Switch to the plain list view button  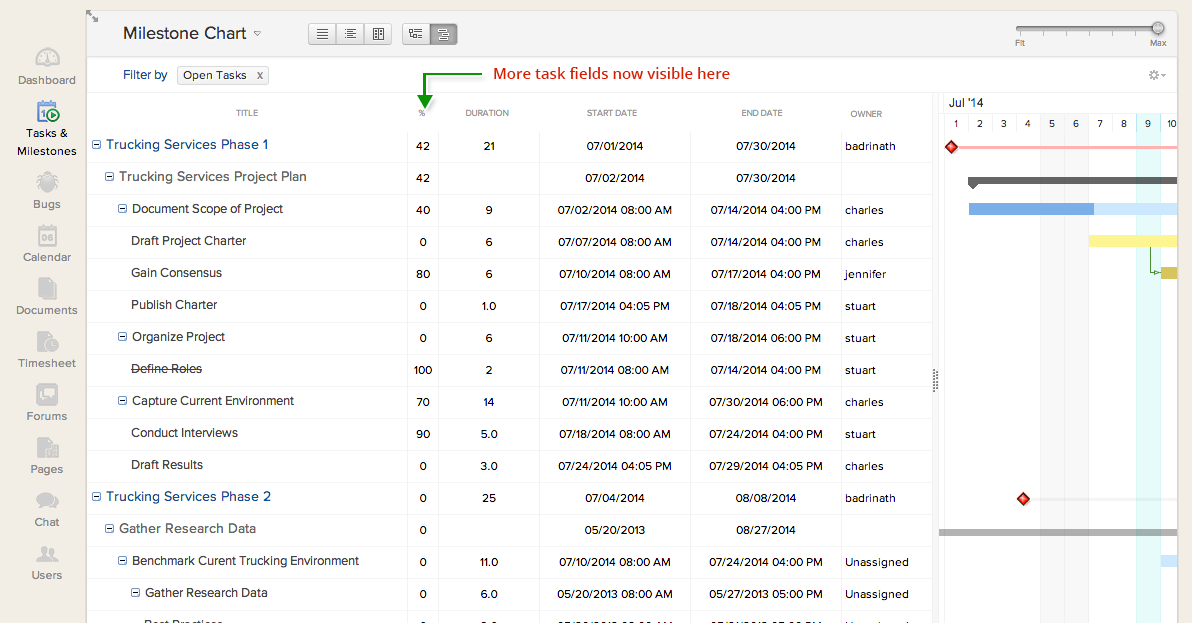click(x=322, y=34)
